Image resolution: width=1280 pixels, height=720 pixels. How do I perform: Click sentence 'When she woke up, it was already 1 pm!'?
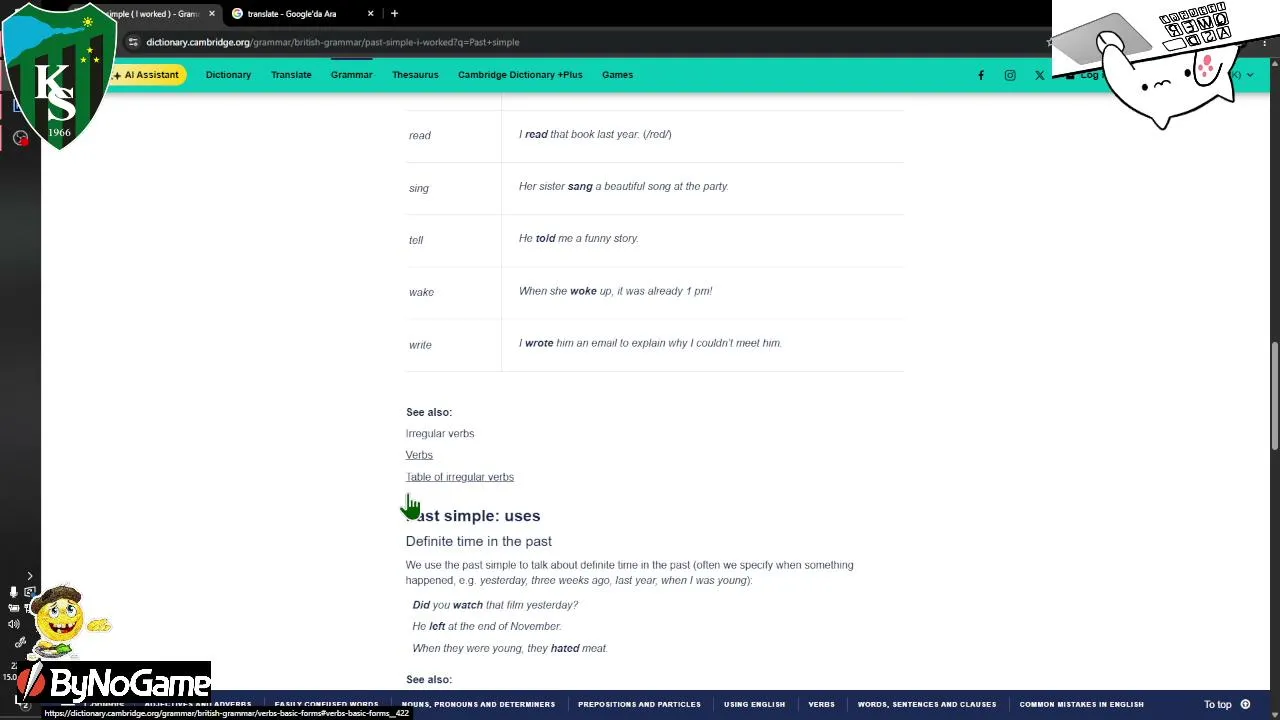click(615, 291)
